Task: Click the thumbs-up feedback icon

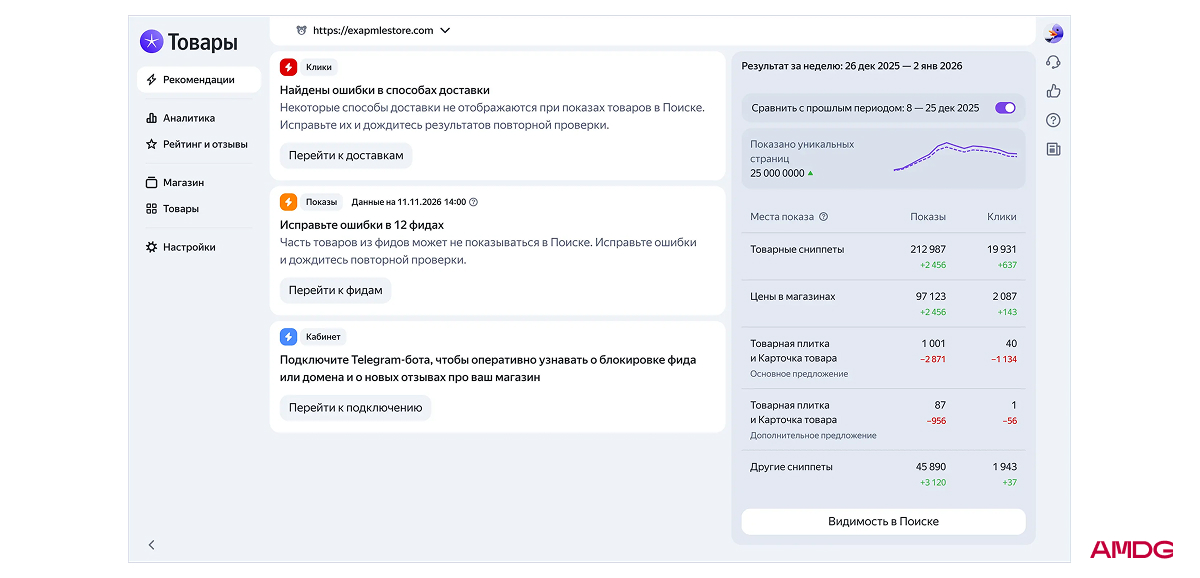Action: click(1053, 91)
